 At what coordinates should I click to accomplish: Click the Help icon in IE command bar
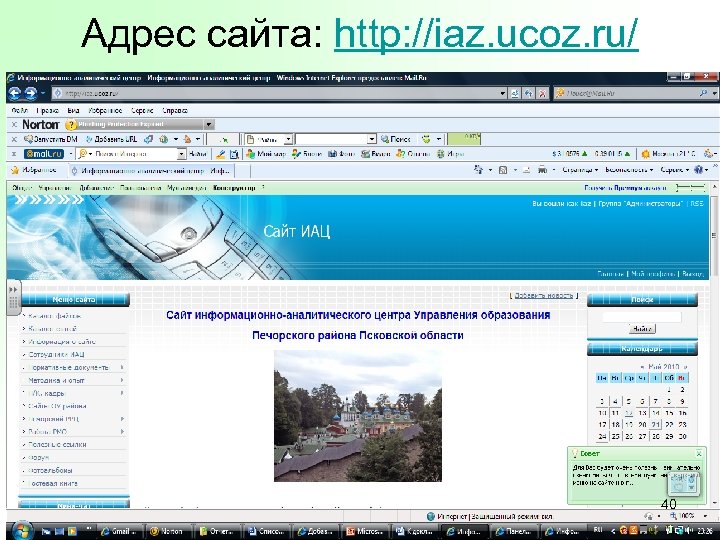click(x=698, y=170)
